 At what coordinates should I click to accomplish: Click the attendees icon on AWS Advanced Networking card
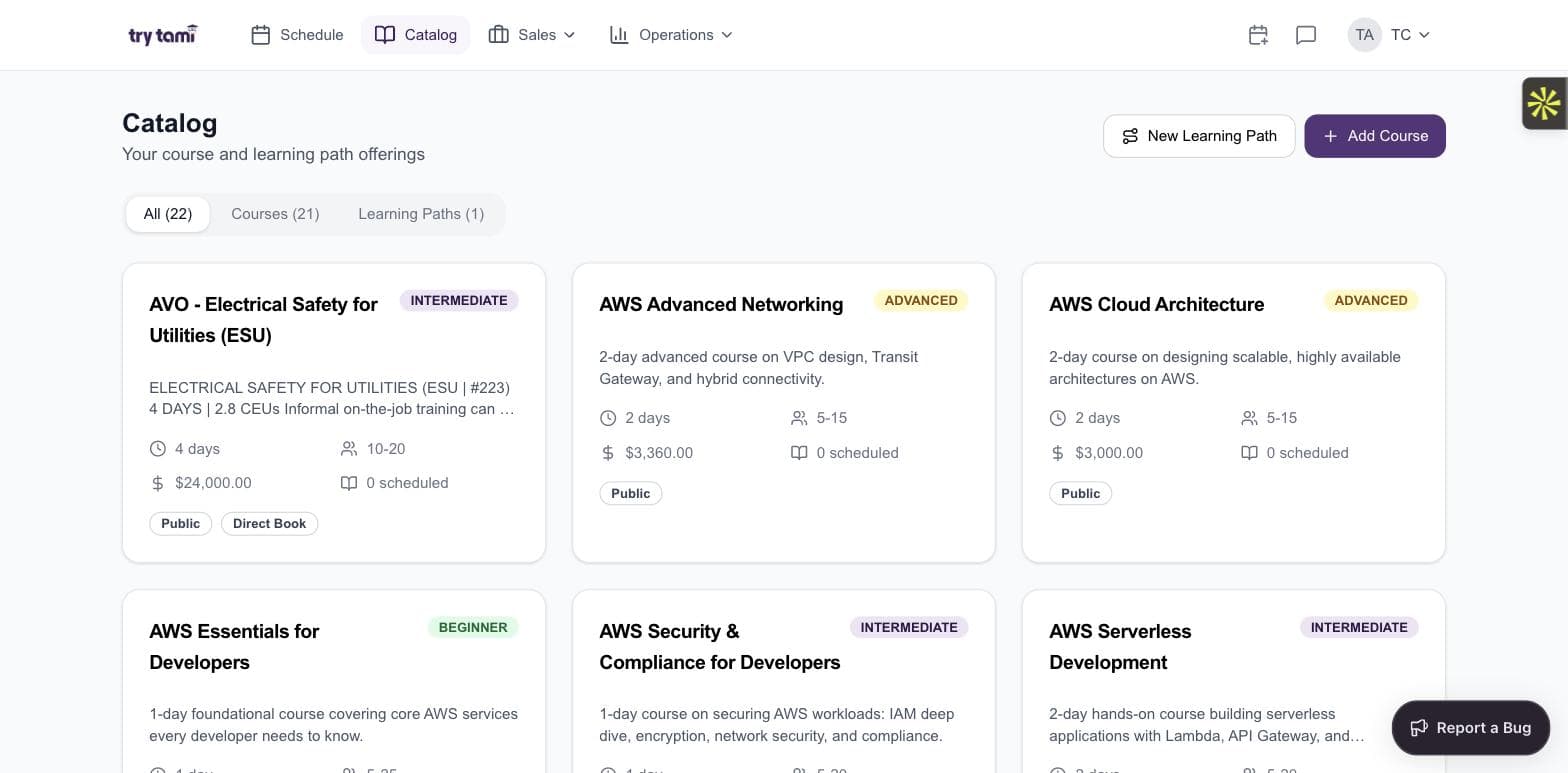(798, 418)
